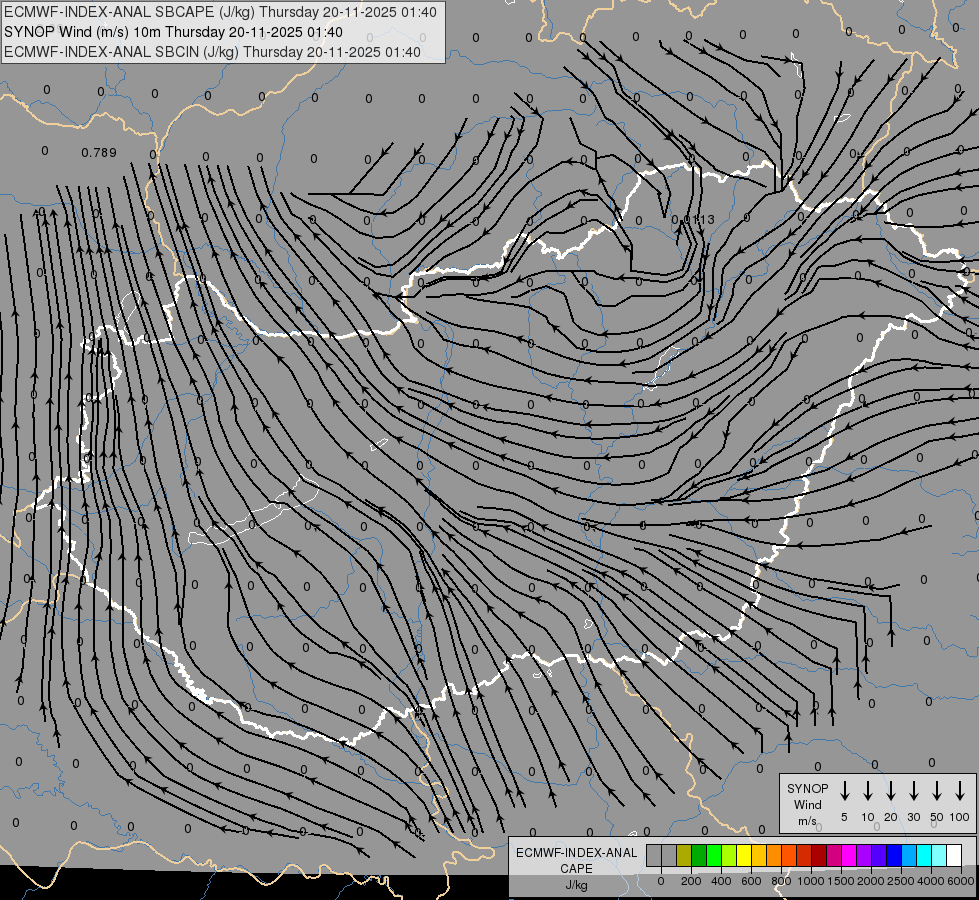Click the SBCAPE title line
Image resolution: width=979 pixels, height=900 pixels.
[x=220, y=12]
